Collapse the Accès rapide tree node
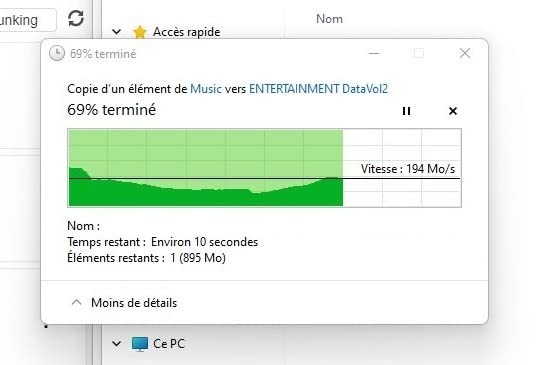The width and height of the screenshot is (537, 365). pos(116,32)
